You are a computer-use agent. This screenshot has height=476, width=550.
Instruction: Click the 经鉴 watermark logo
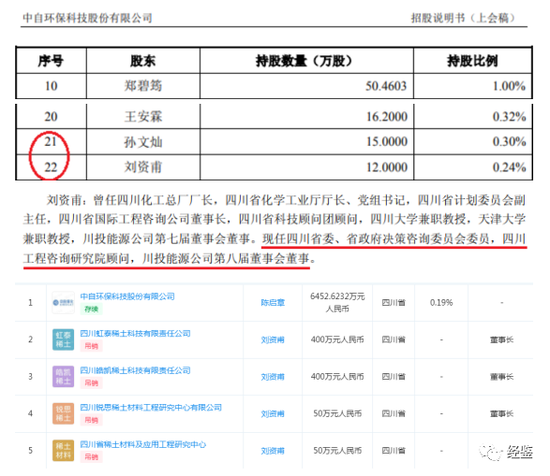tap(506, 452)
